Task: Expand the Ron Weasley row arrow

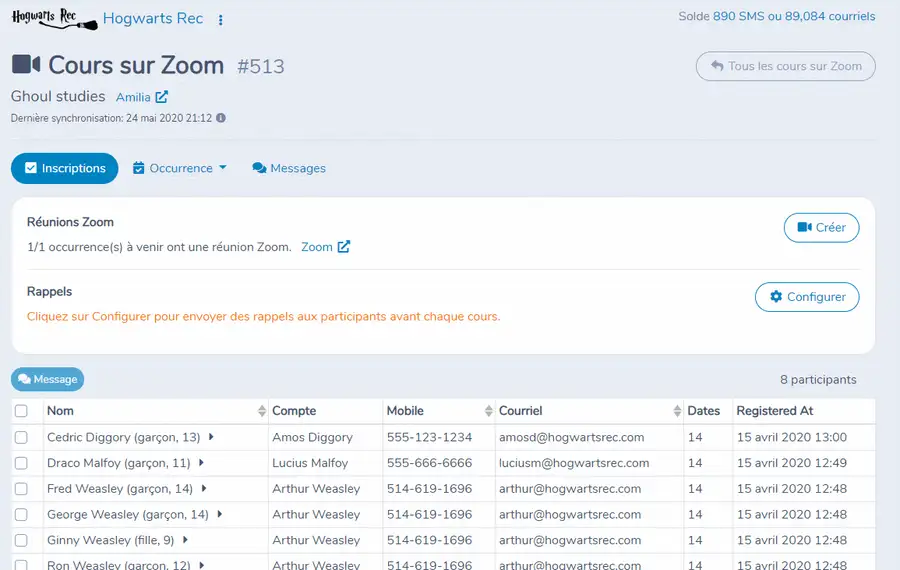Action: click(202, 565)
